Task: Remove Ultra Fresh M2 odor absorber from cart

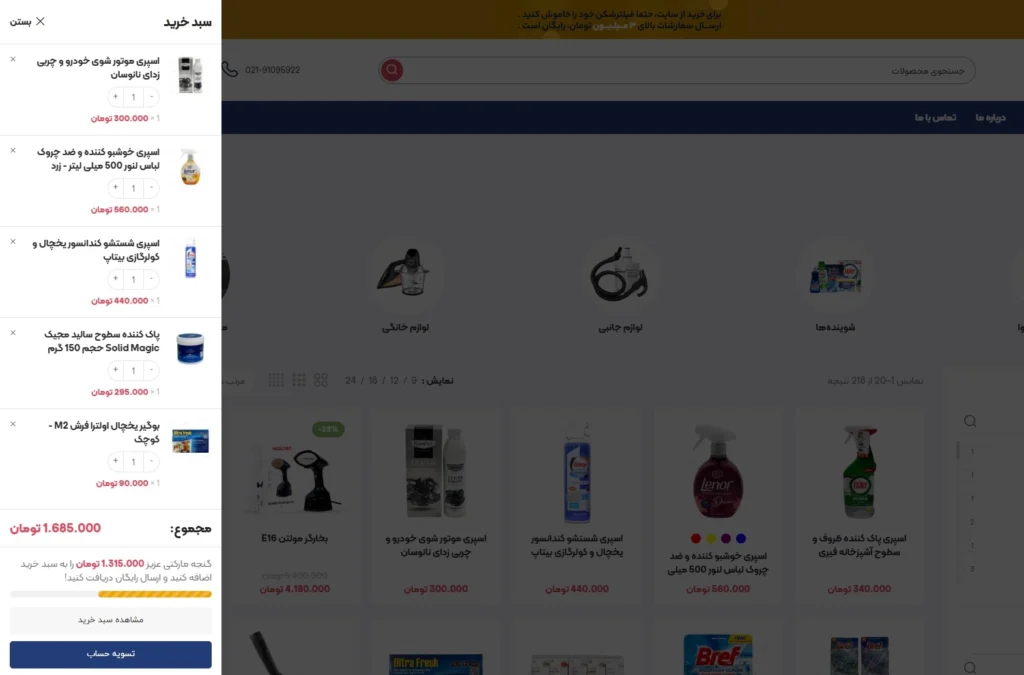Action: pos(13,424)
